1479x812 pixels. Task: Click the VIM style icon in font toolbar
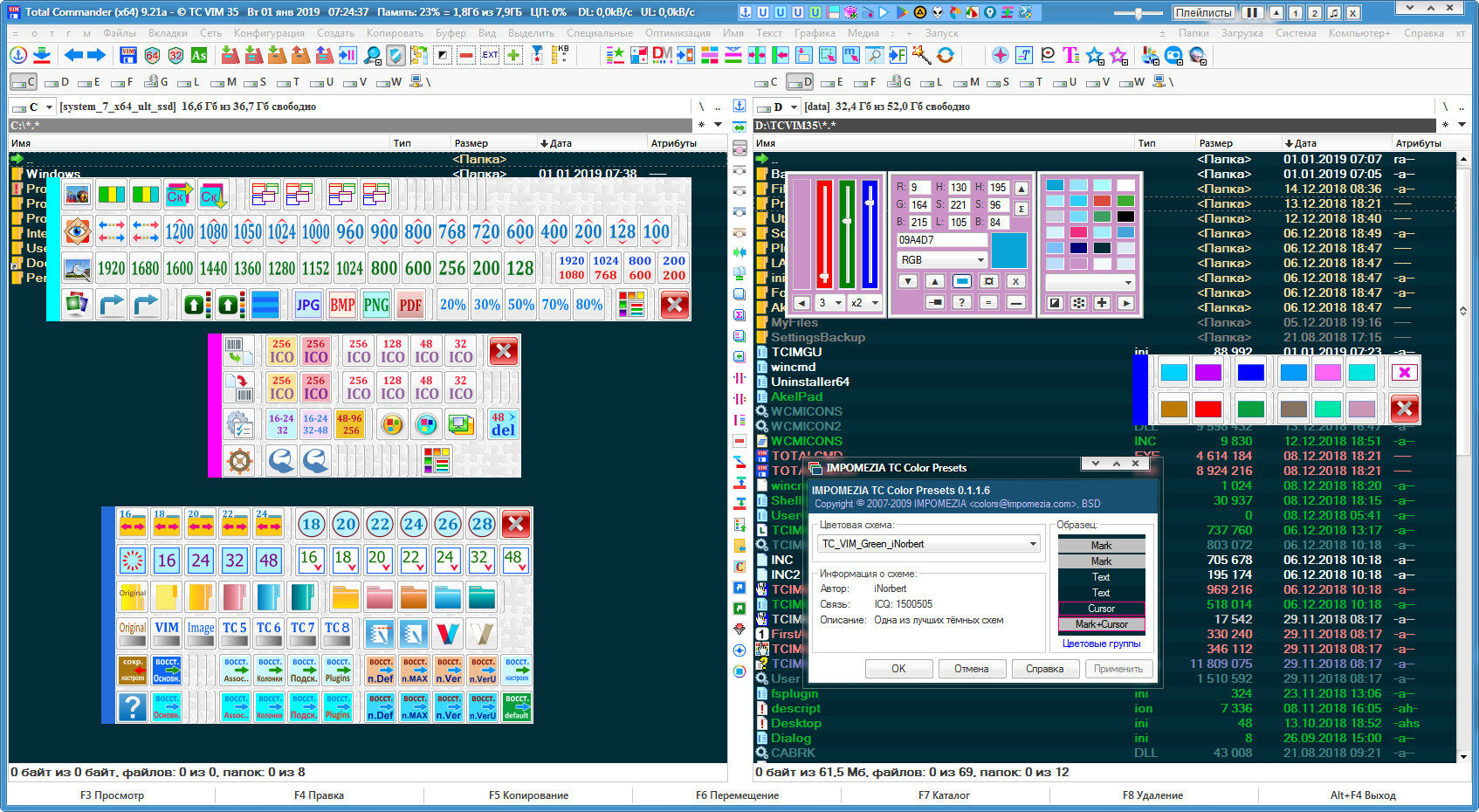167,633
